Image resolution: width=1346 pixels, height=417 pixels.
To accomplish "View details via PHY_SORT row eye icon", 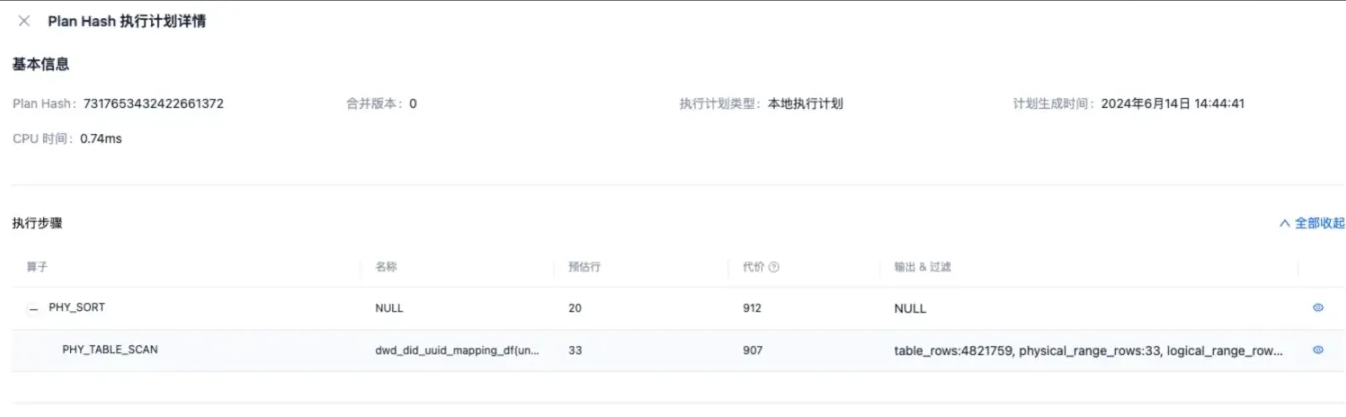I will point(1318,308).
